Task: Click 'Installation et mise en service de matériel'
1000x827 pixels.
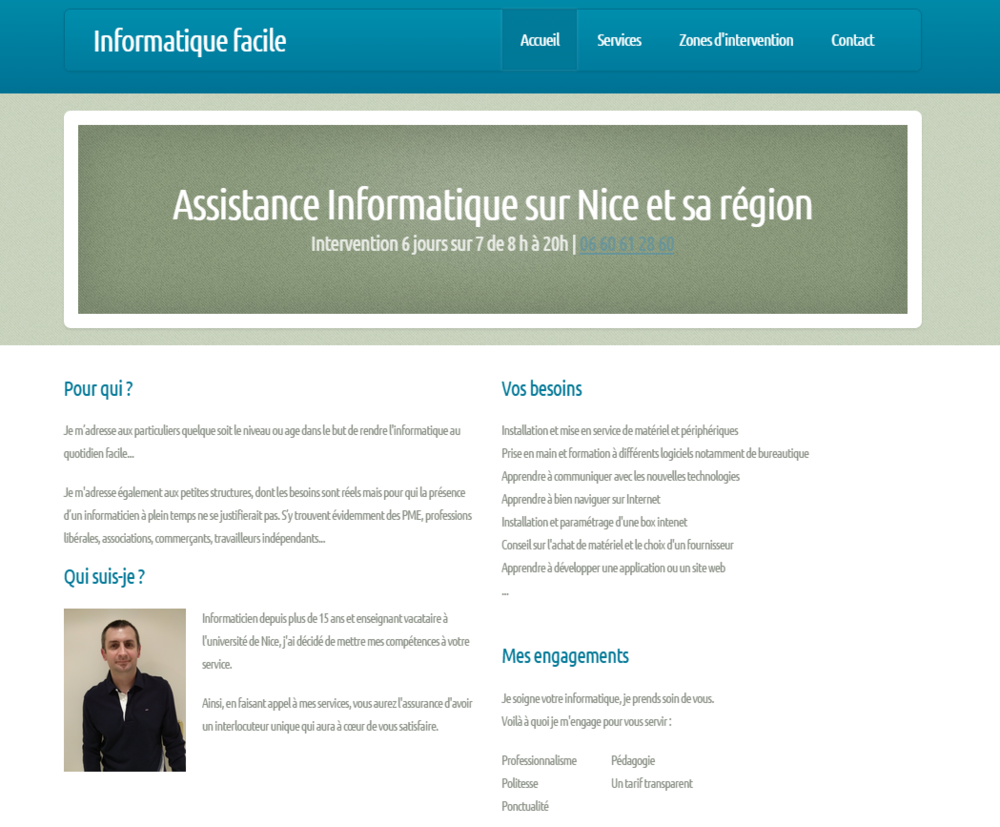Action: click(x=619, y=429)
